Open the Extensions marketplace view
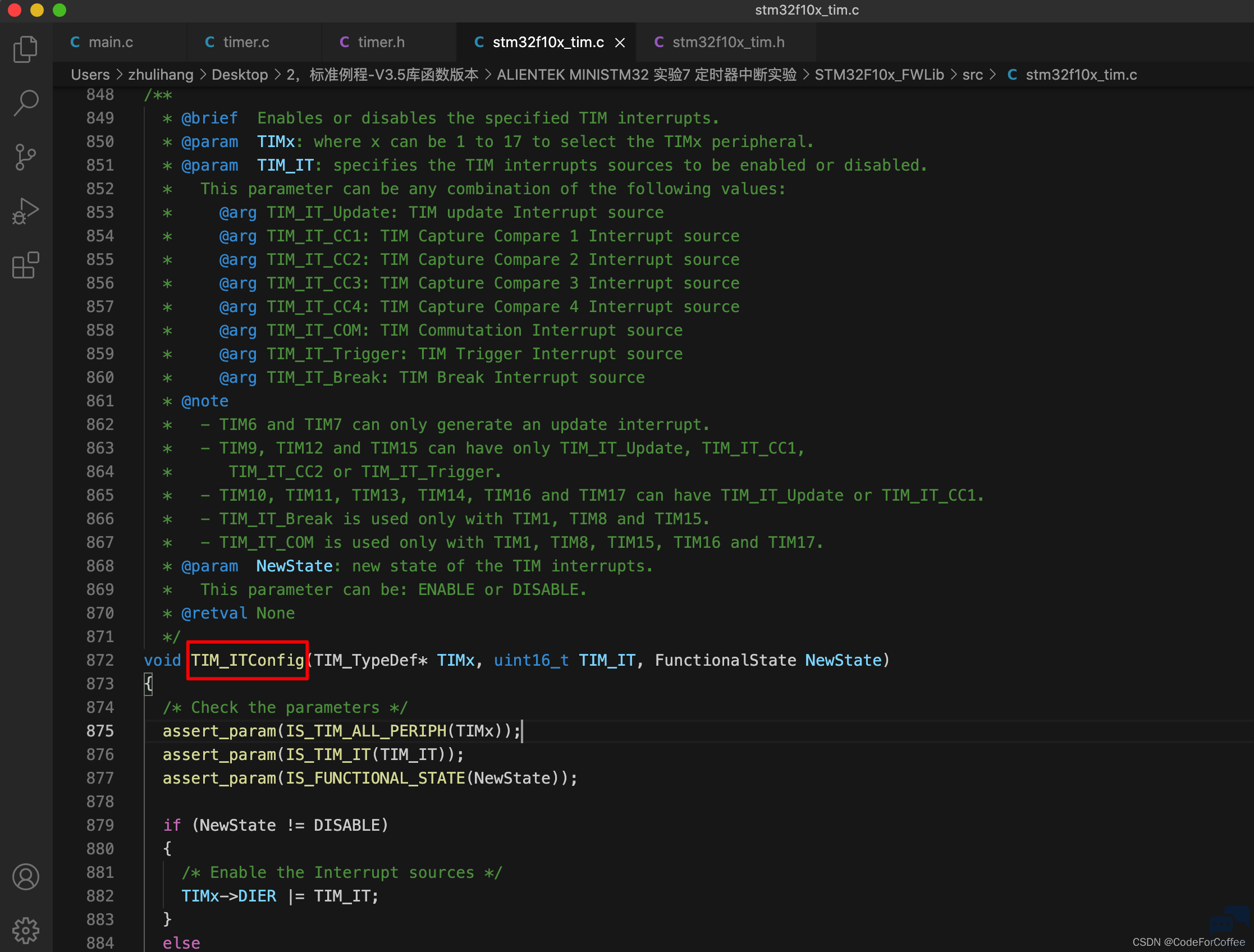Viewport: 1254px width, 952px height. [x=25, y=265]
